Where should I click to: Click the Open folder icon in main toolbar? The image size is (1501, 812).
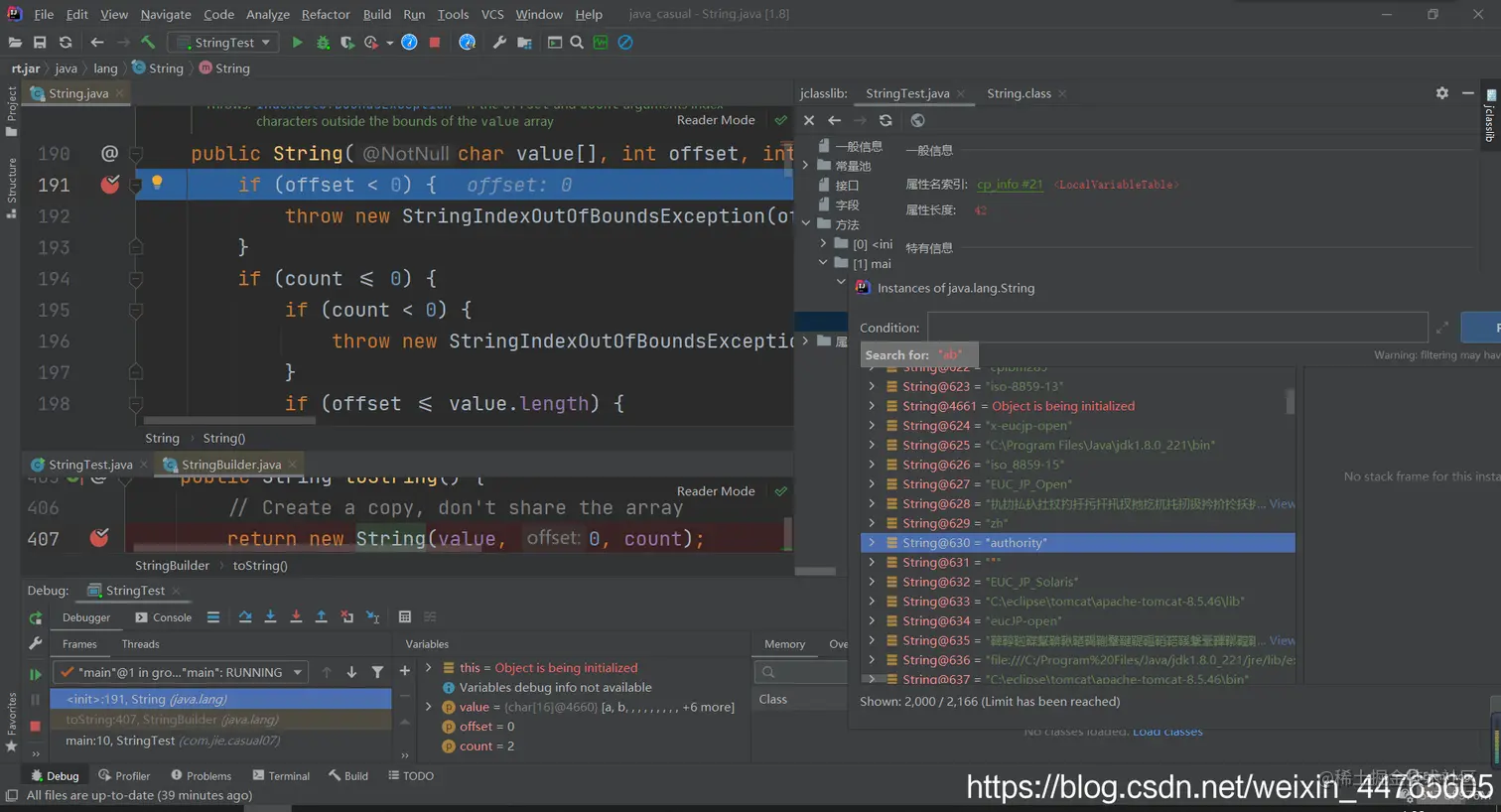click(15, 43)
